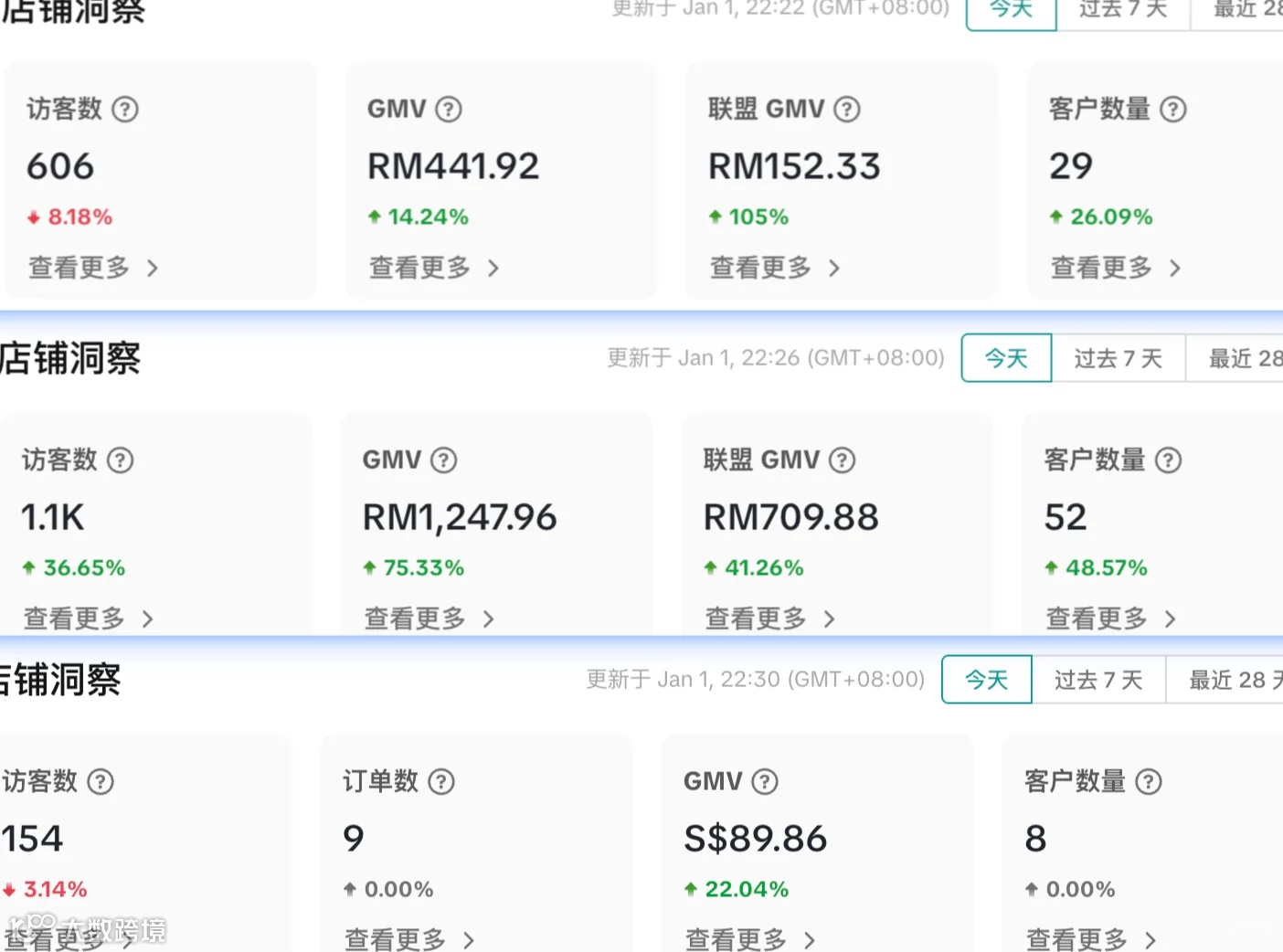Open 联盟 GMV help icon above RM152.33
The height and width of the screenshot is (952, 1283).
click(847, 110)
